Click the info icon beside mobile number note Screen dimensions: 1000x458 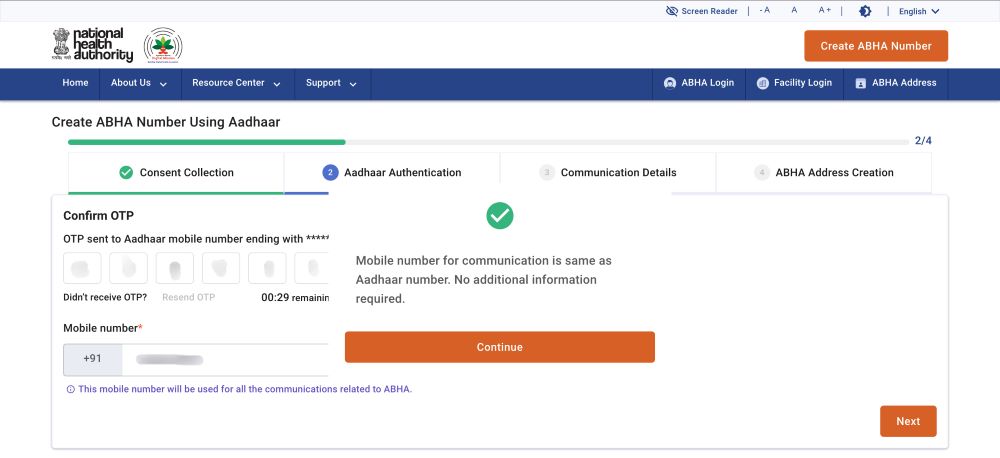71,389
